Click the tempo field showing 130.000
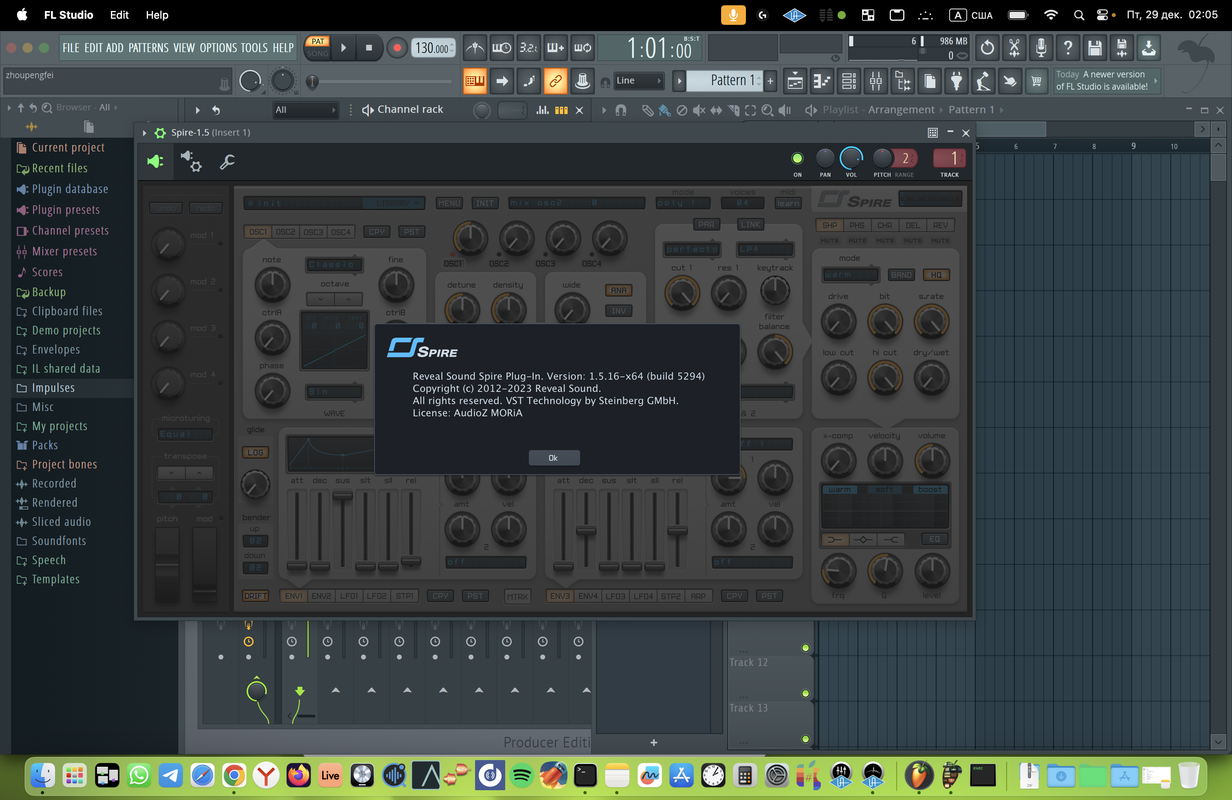Screen dimensions: 1232x800 tap(433, 47)
